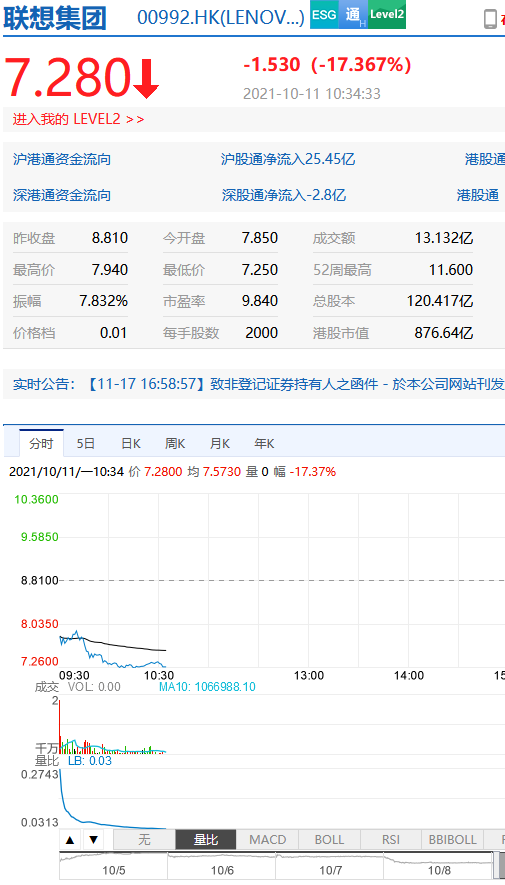505x885 pixels.
Task: Click the current price 7.280
Action: pyautogui.click(x=68, y=77)
